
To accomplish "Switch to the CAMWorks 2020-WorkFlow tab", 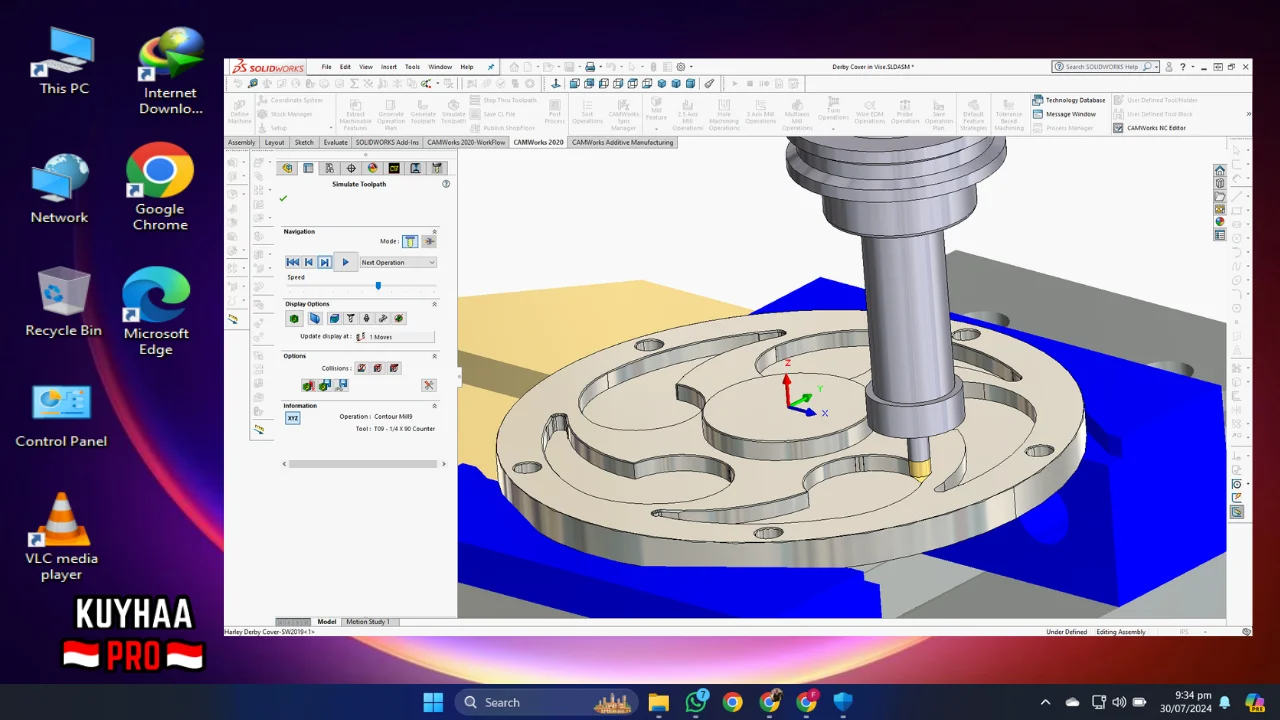I will point(466,142).
